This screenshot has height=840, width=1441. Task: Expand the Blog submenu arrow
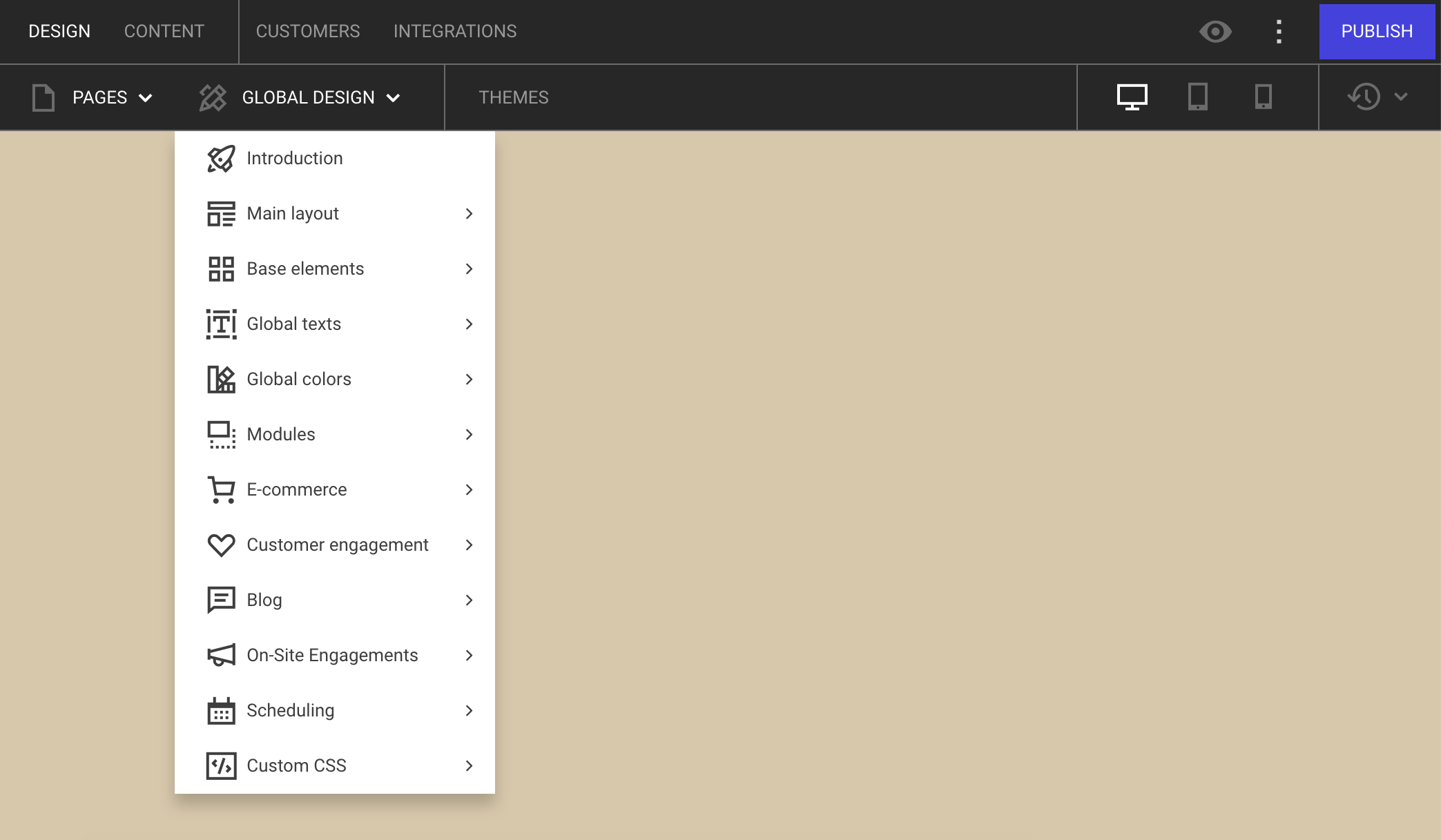coord(470,600)
